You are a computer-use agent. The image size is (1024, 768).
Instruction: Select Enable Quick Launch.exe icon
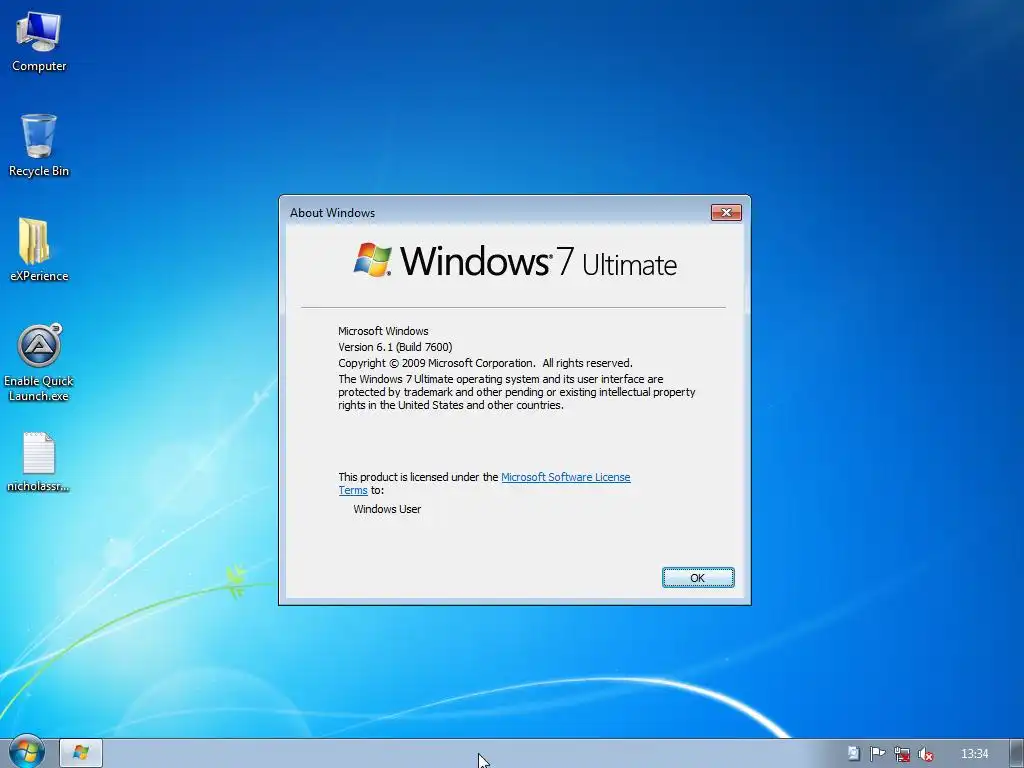[x=39, y=363]
